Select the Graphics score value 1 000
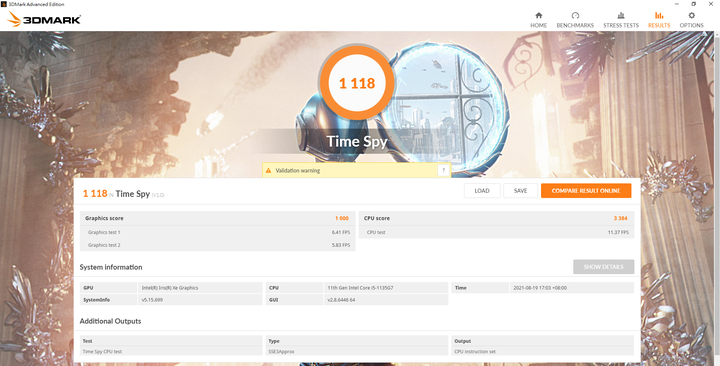 [x=342, y=218]
